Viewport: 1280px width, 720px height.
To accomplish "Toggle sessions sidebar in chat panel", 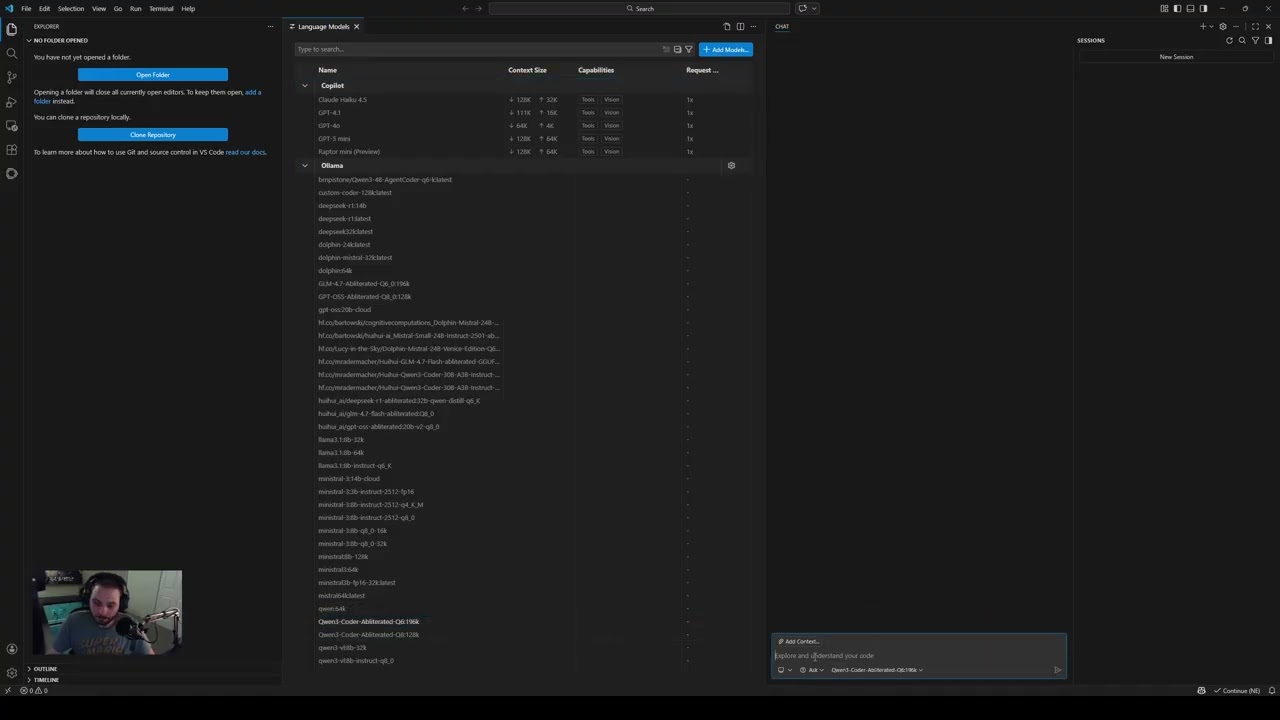I will point(1268,40).
